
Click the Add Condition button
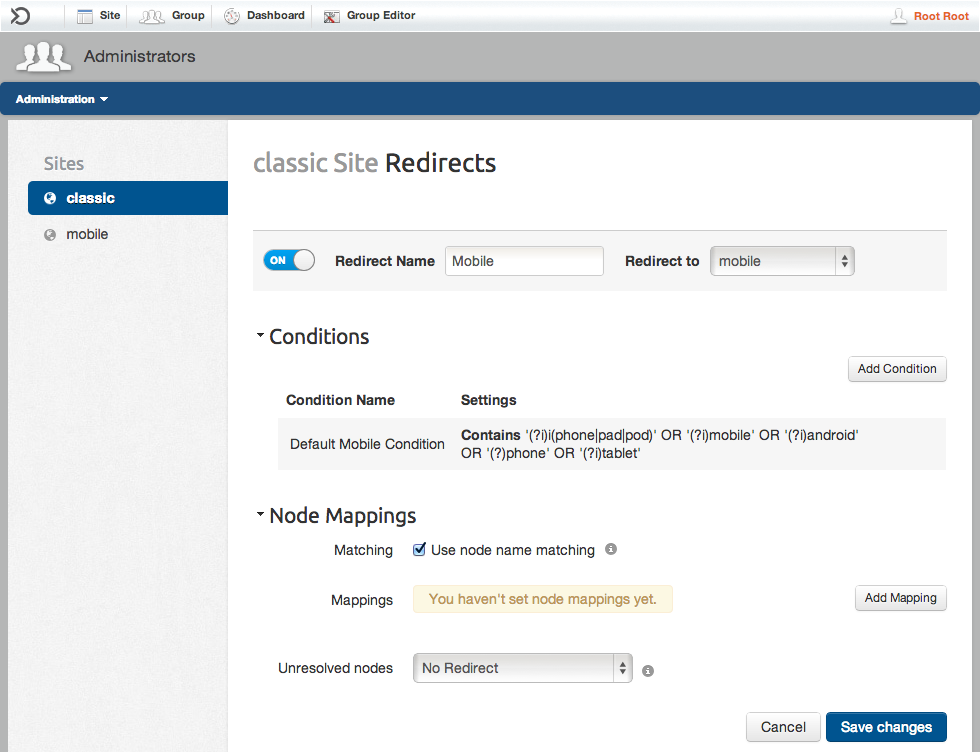pos(896,369)
